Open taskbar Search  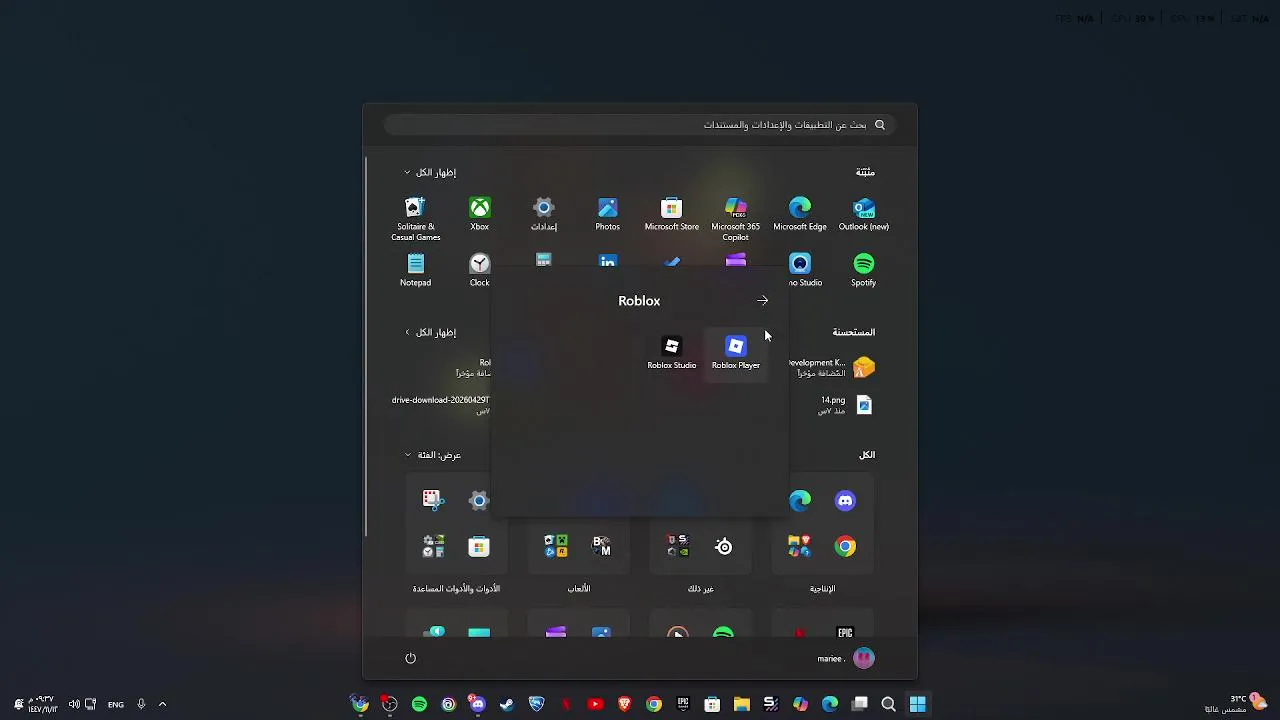[x=888, y=704]
